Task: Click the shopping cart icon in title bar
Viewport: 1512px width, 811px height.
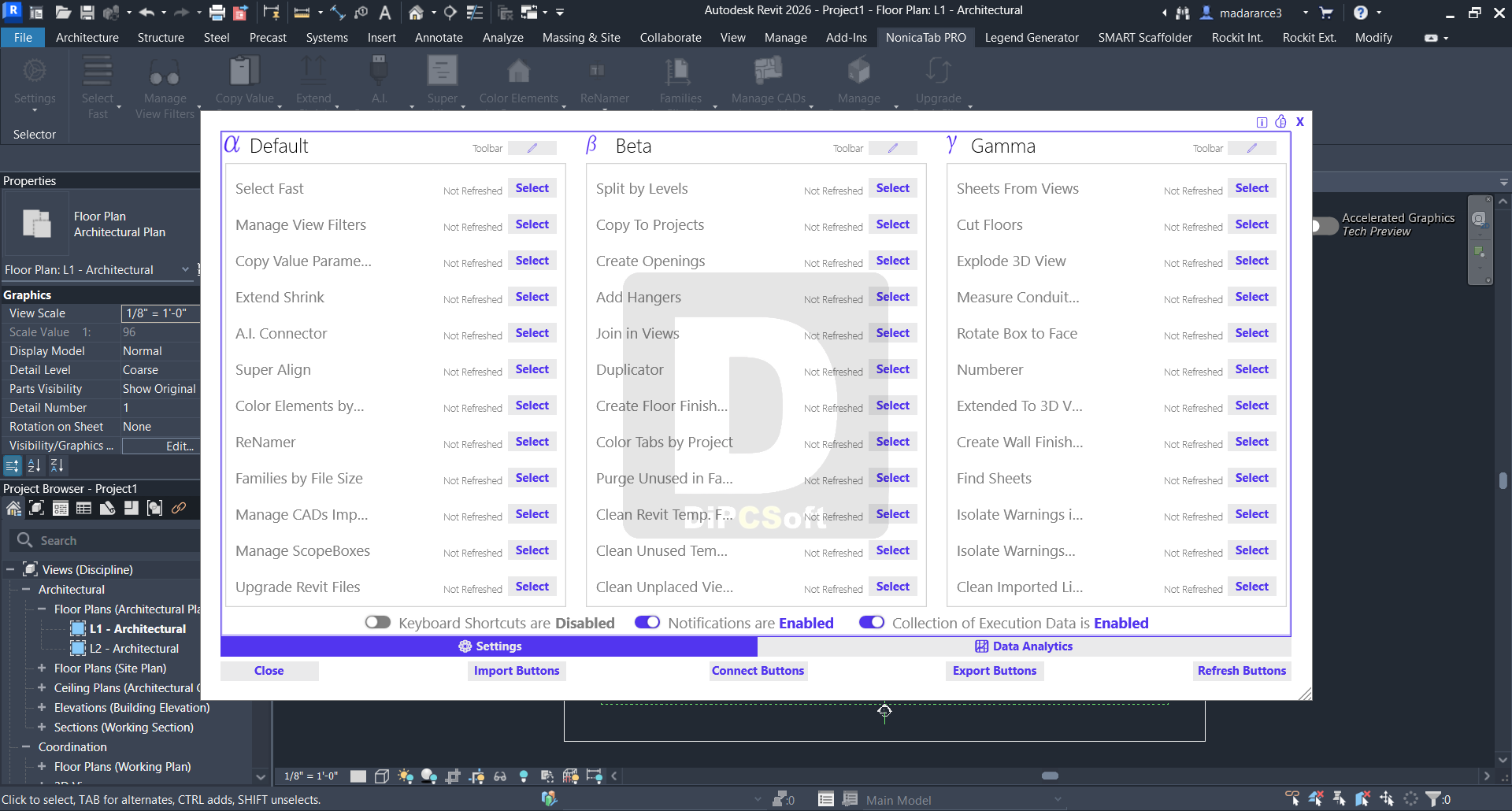Action: point(1326,13)
